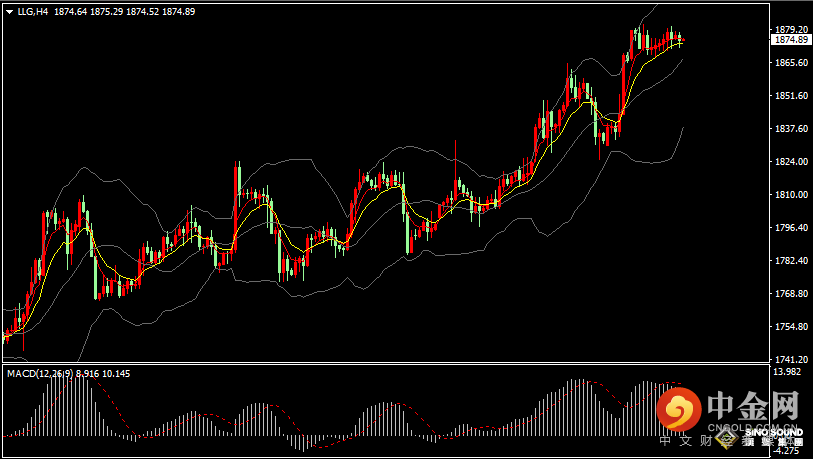Click the 1768.80 price axis label
The image size is (813, 459).
click(791, 294)
